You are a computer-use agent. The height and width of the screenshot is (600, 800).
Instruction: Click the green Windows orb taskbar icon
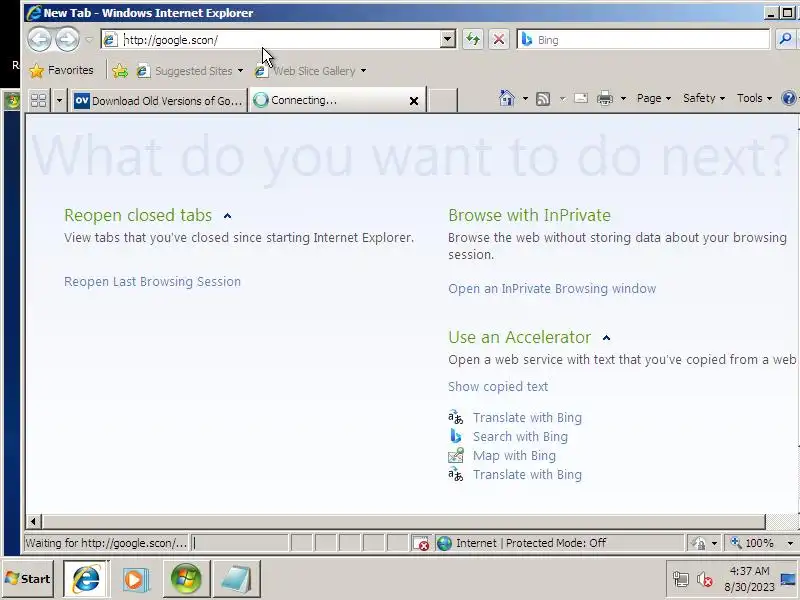pyautogui.click(x=186, y=579)
